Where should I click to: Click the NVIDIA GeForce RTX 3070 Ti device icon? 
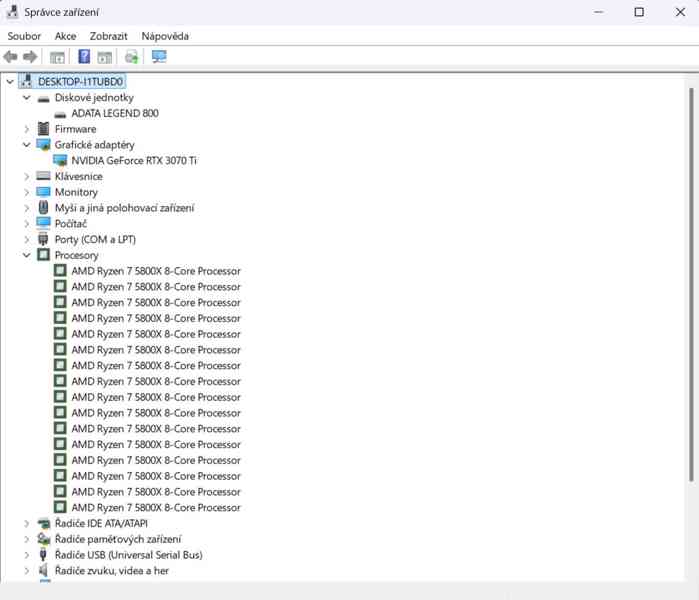[60, 160]
